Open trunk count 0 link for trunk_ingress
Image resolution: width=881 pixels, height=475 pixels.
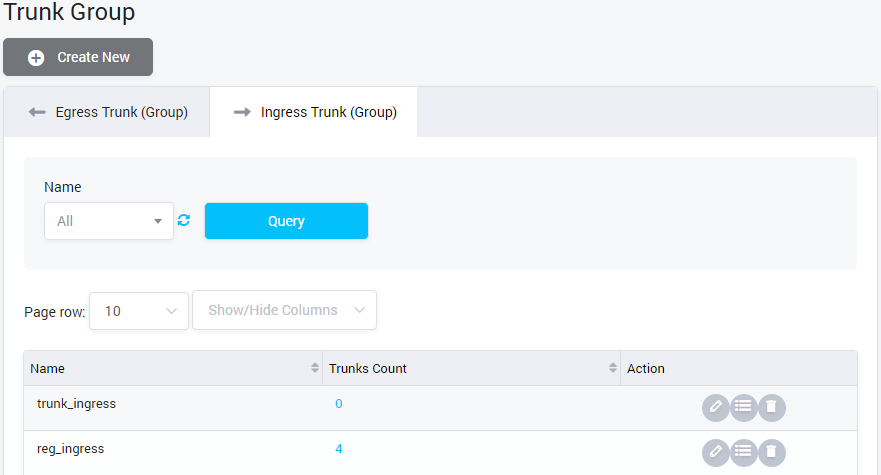[339, 404]
